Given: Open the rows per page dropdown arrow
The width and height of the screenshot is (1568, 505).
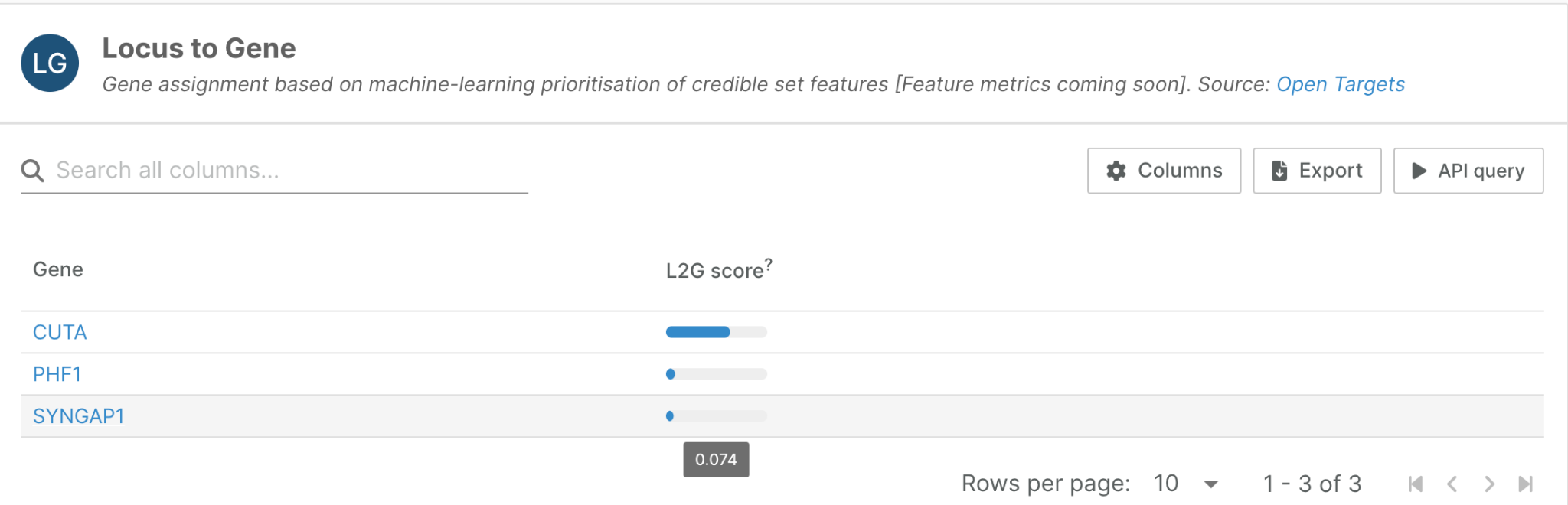Looking at the screenshot, I should click(x=1210, y=484).
